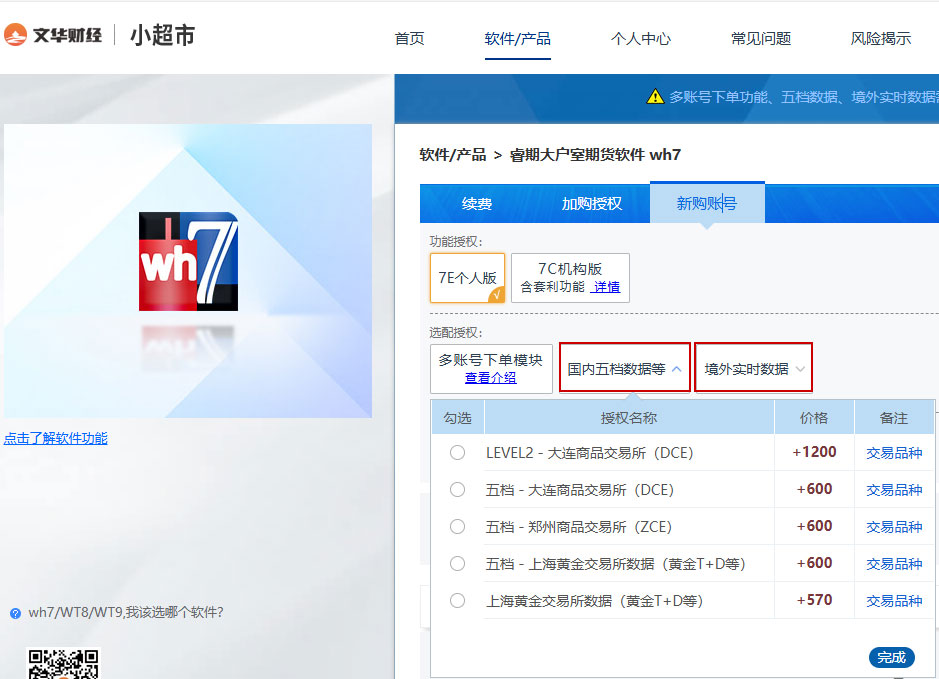Go to 个人中心 in top navigation
The image size is (939, 679).
coord(640,39)
